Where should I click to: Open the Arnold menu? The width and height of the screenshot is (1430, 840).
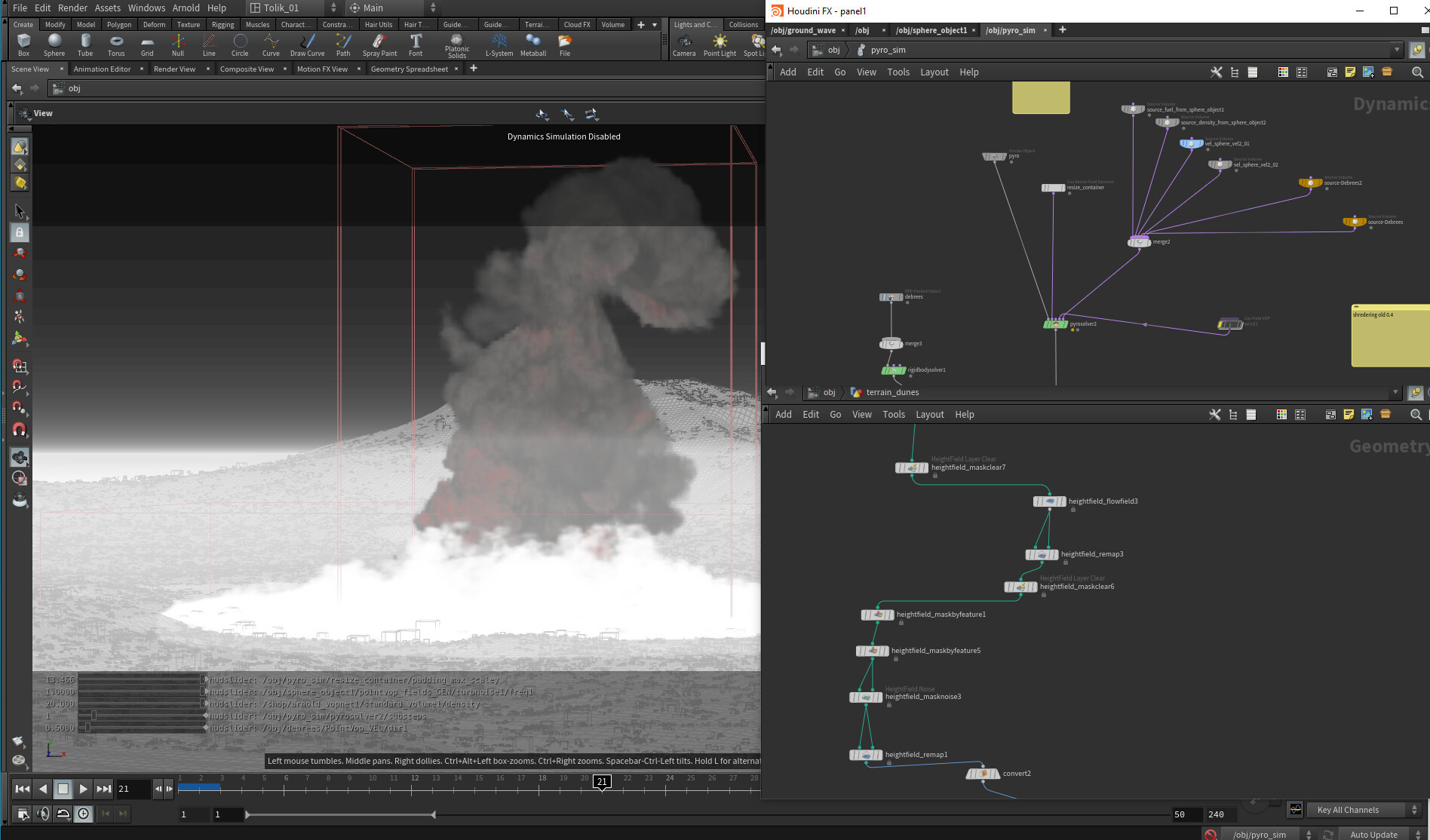pyautogui.click(x=186, y=8)
